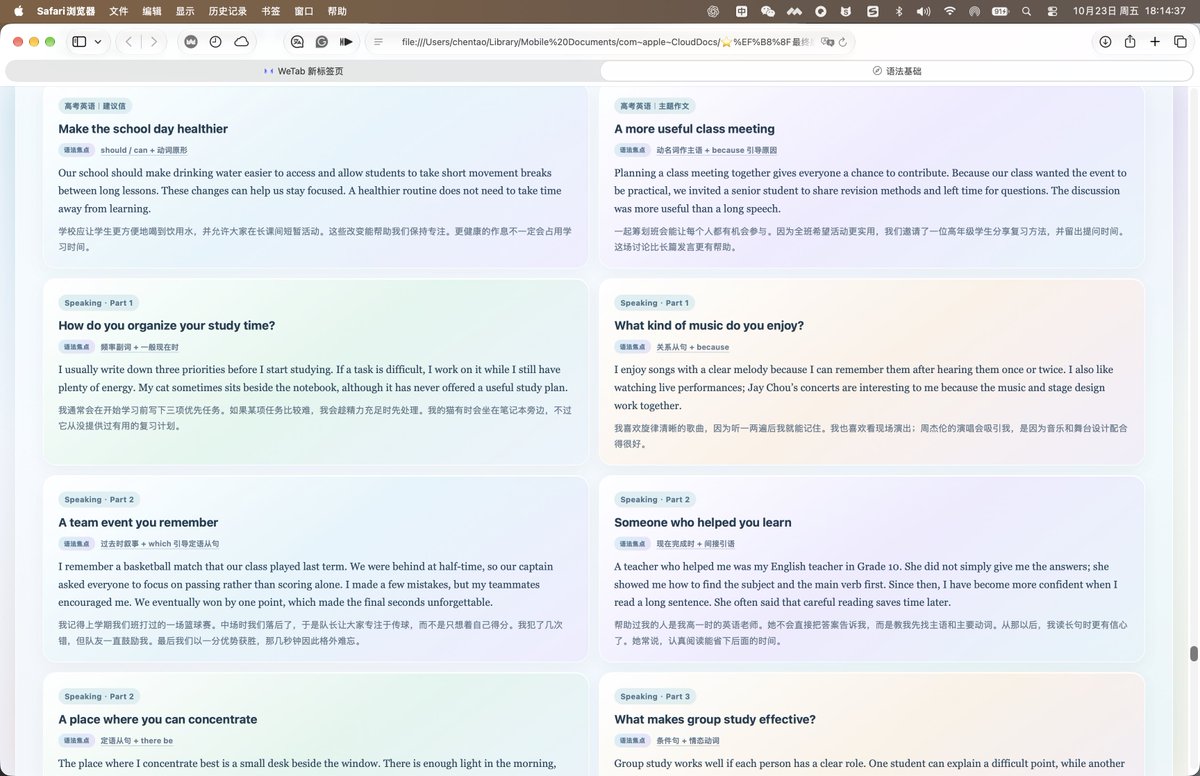Open ChatGPT from the menu bar

713,11
